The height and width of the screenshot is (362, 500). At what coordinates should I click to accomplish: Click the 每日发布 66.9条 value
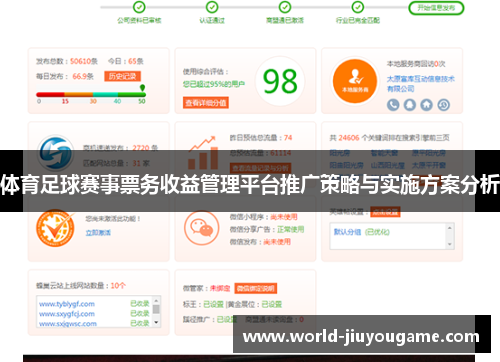coord(83,76)
